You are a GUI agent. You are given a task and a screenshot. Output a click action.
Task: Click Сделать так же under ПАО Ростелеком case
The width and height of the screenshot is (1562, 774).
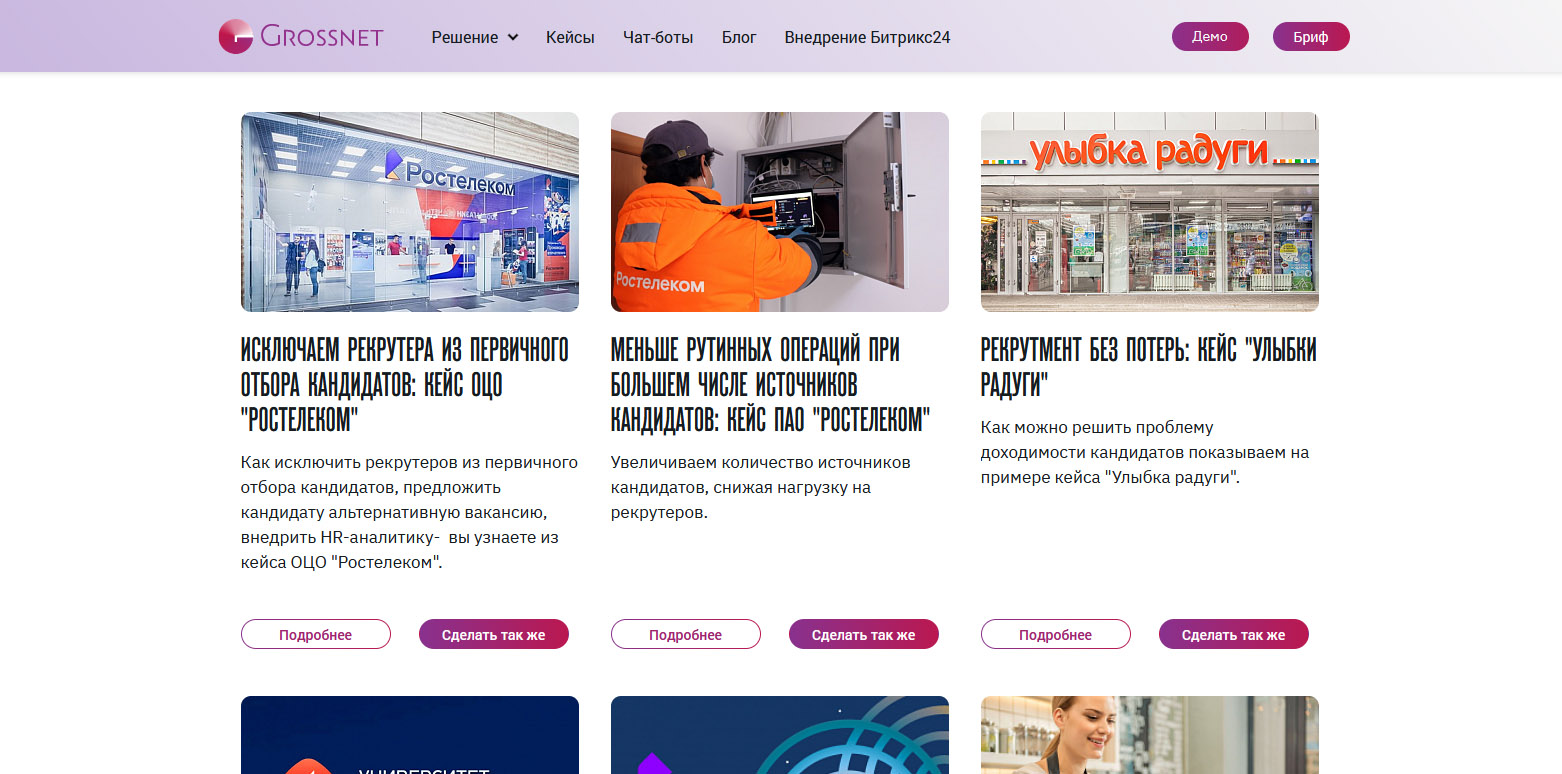point(864,634)
